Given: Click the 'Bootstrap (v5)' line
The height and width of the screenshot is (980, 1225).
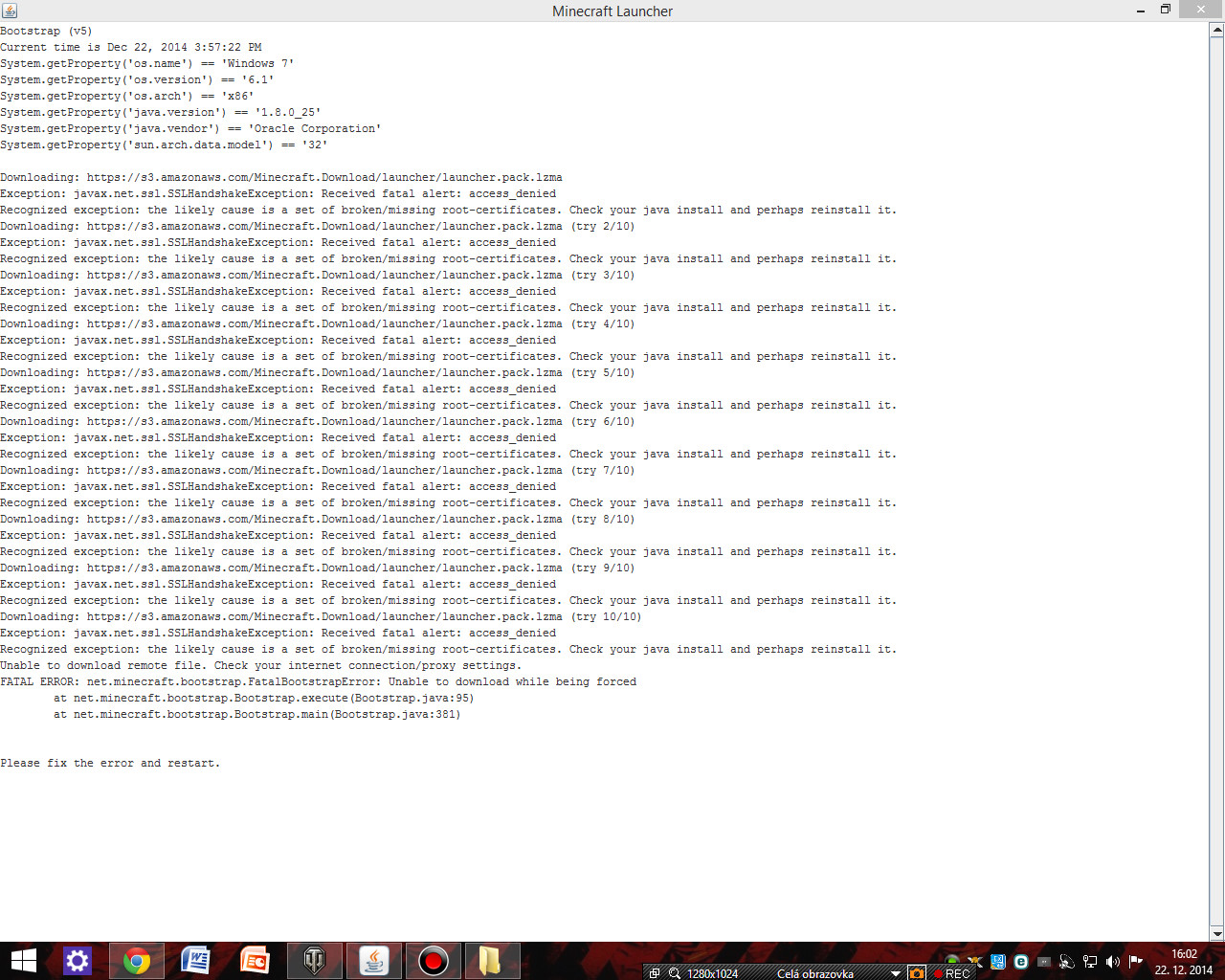Looking at the screenshot, I should pyautogui.click(x=46, y=31).
